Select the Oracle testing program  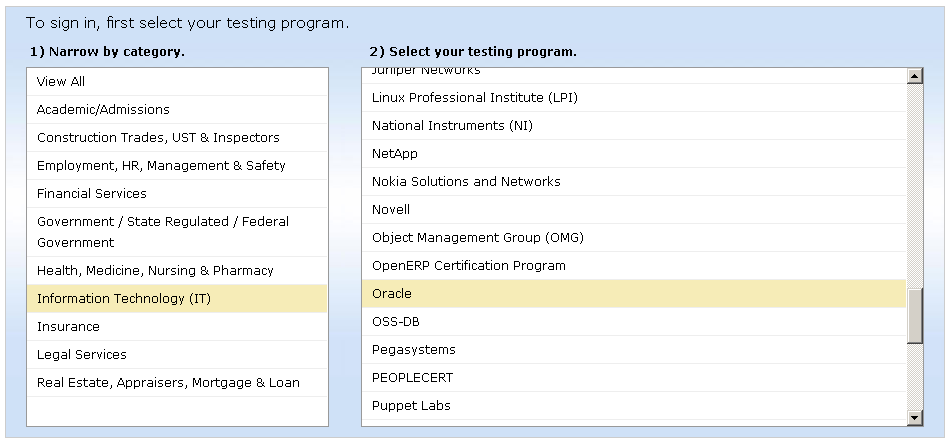click(392, 294)
